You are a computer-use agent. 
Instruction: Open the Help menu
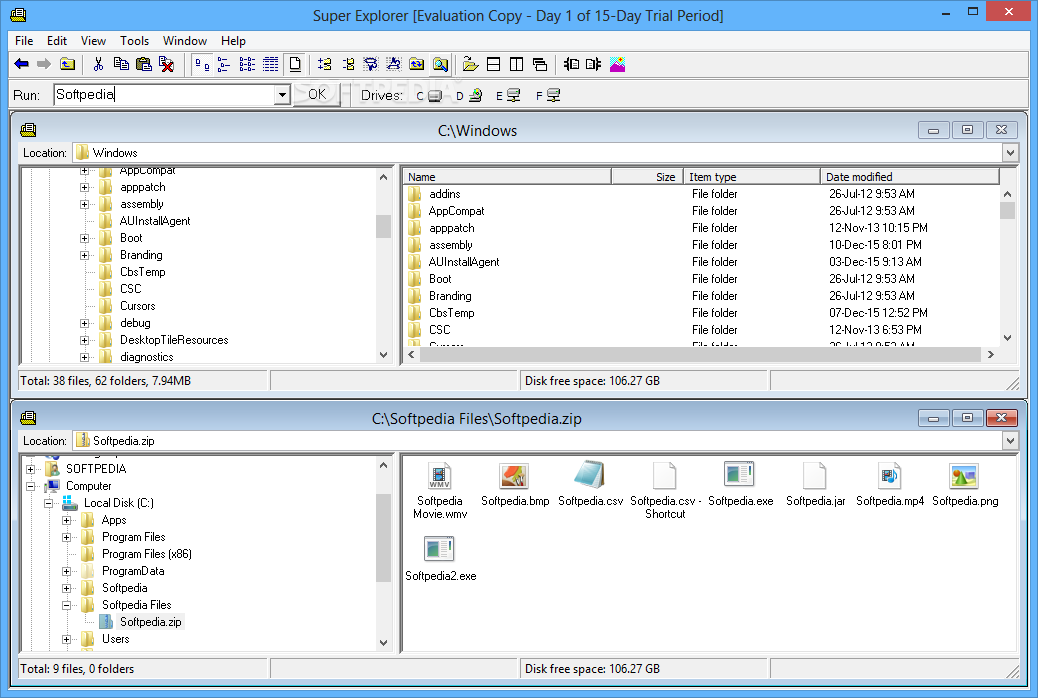pos(233,40)
